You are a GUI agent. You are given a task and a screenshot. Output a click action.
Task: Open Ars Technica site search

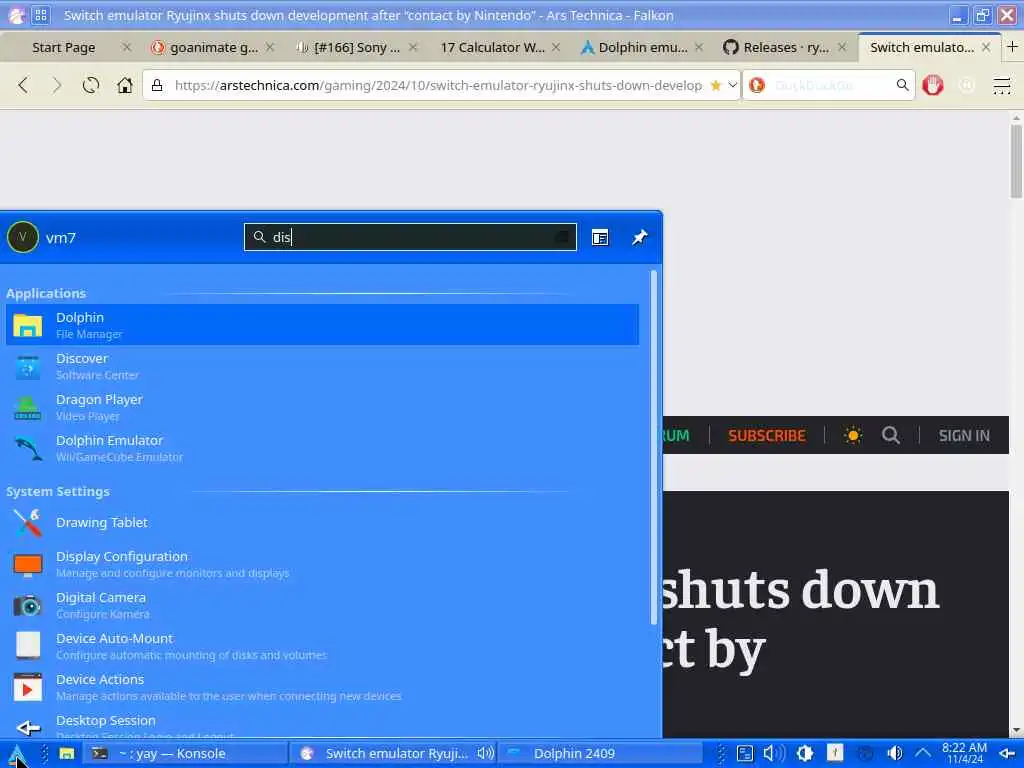pyautogui.click(x=891, y=435)
